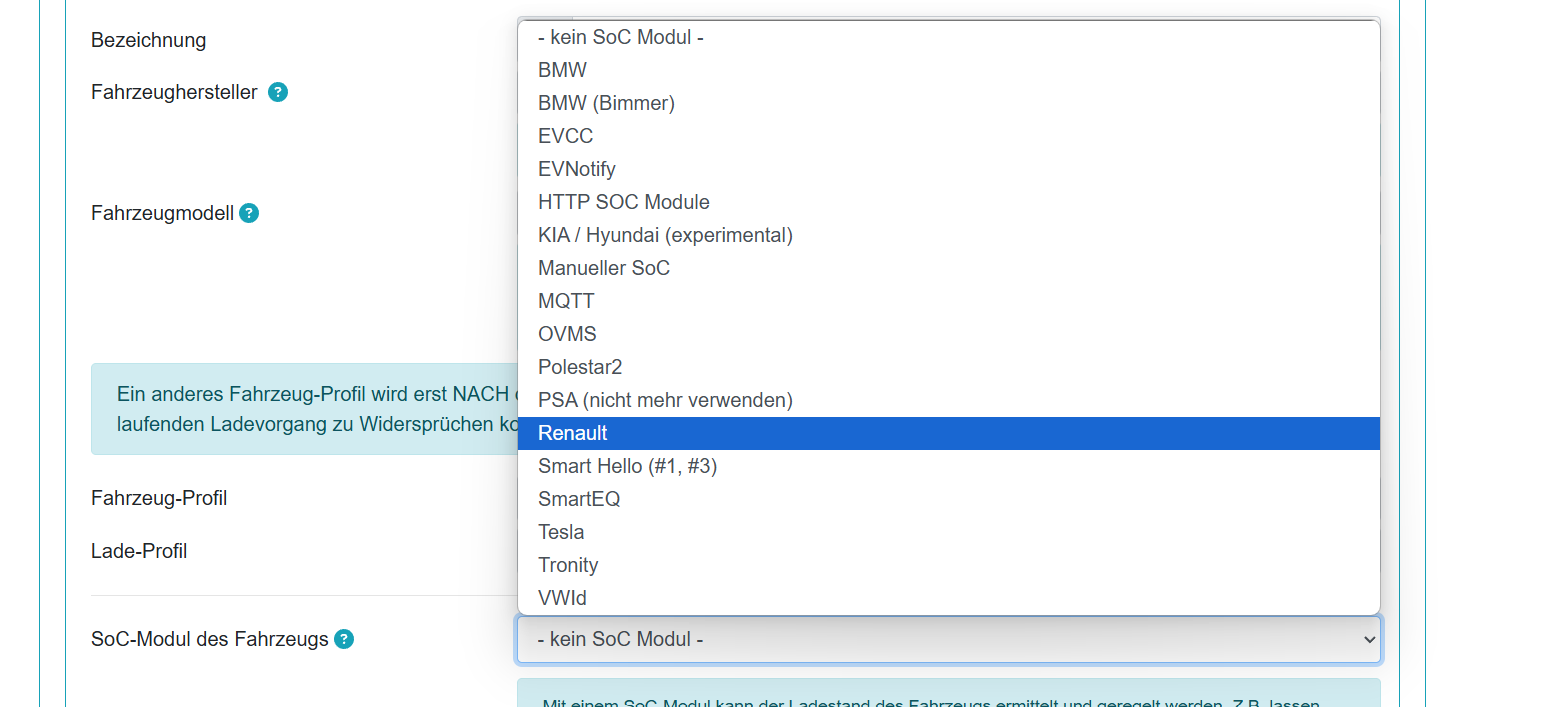
Task: Click the Lade-Profil label
Action: (139, 551)
